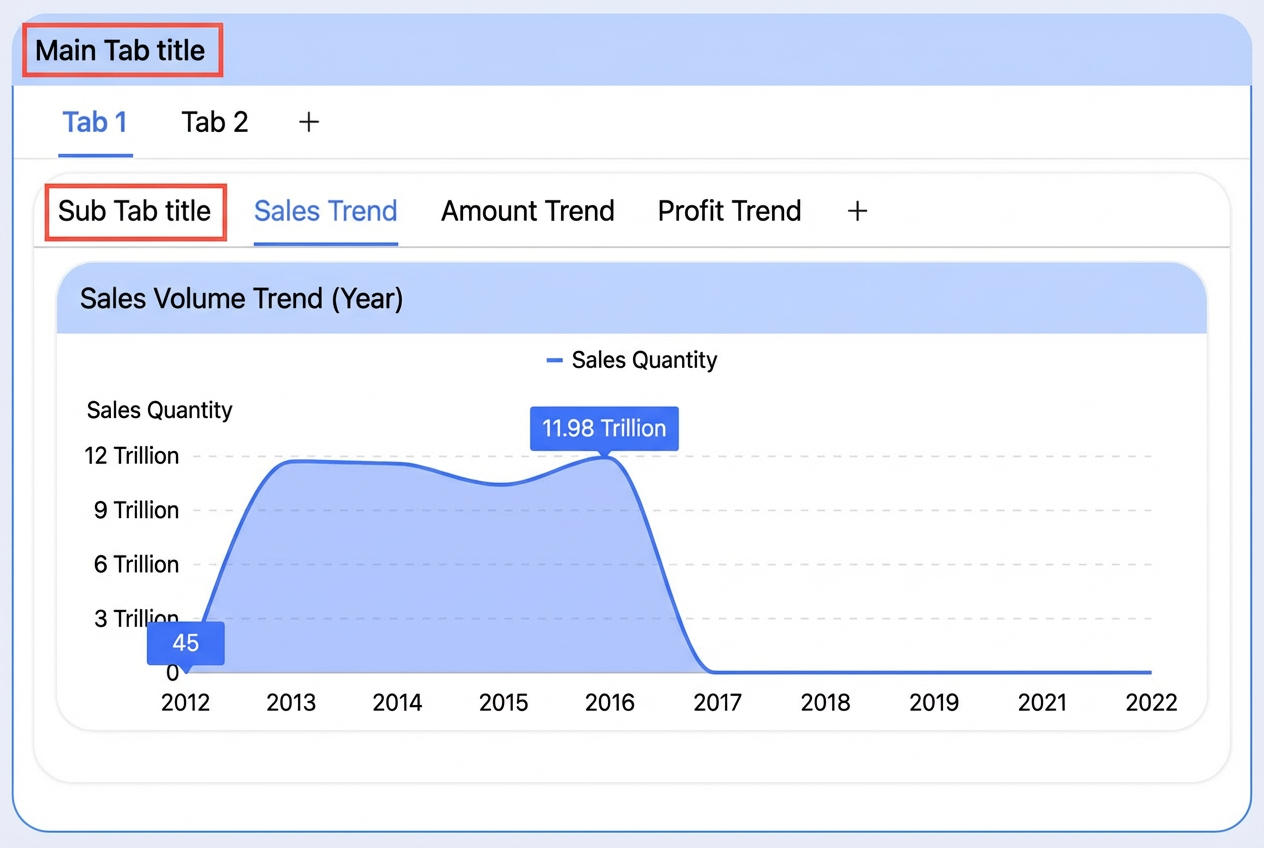Viewport: 1264px width, 848px height.
Task: Toggle the Sales Quantity legend marker
Action: (x=555, y=360)
